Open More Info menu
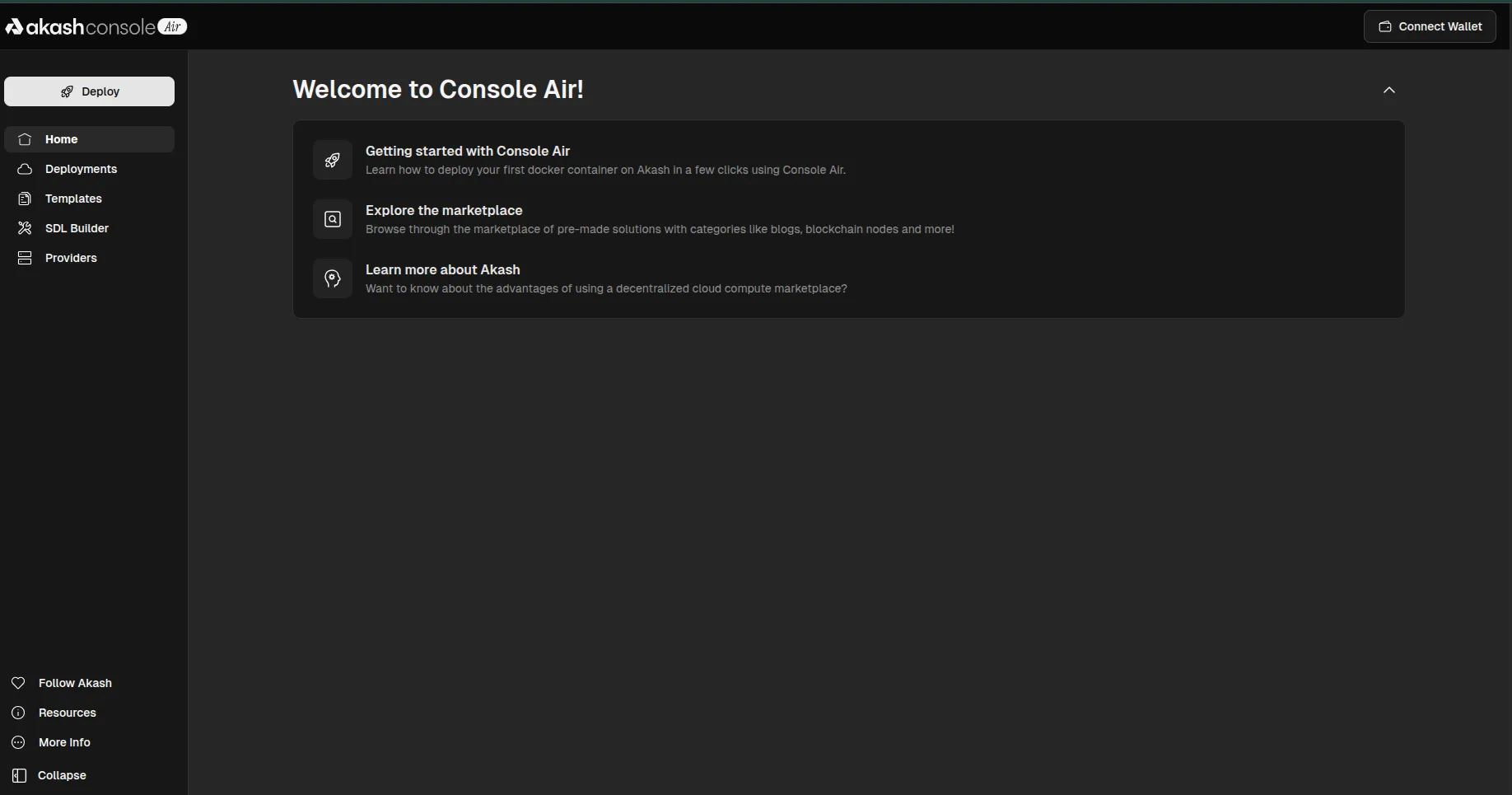The image size is (1512, 795). [x=64, y=742]
